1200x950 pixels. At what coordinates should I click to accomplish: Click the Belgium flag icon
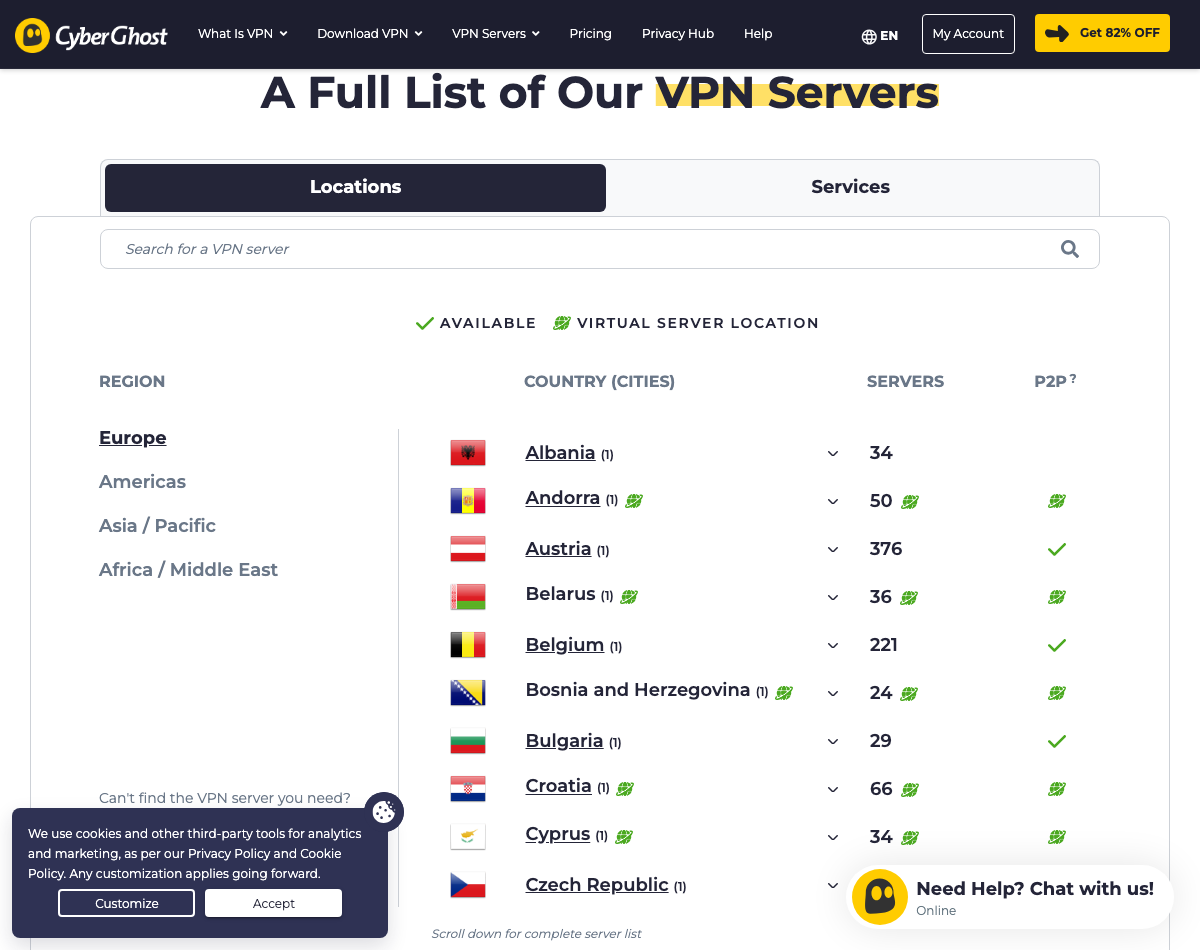[x=468, y=645]
